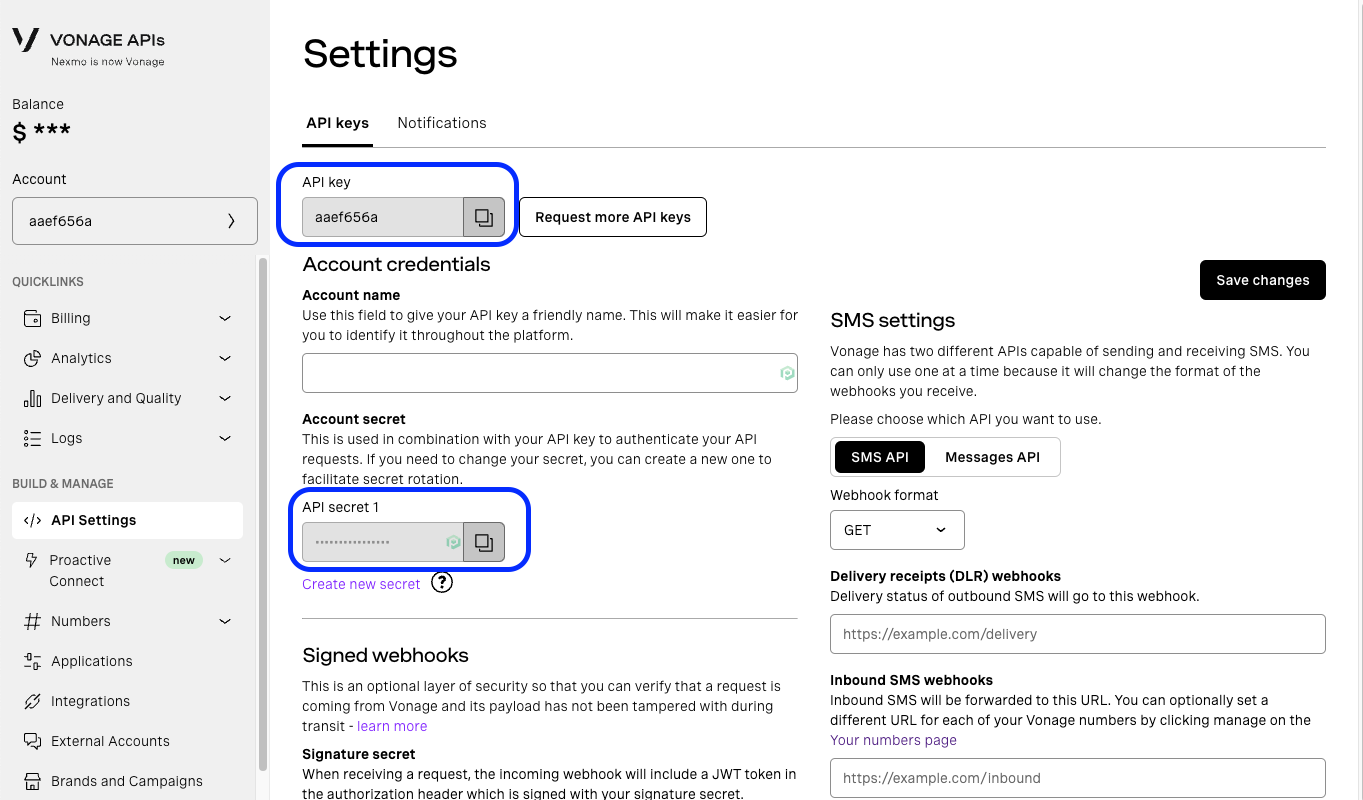The width and height of the screenshot is (1363, 800).
Task: Expand the Analytics menu chevron
Action: (x=225, y=358)
